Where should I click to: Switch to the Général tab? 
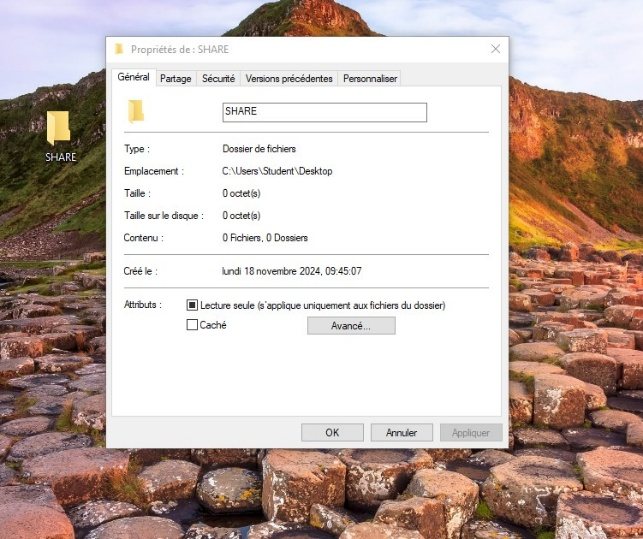tap(133, 77)
